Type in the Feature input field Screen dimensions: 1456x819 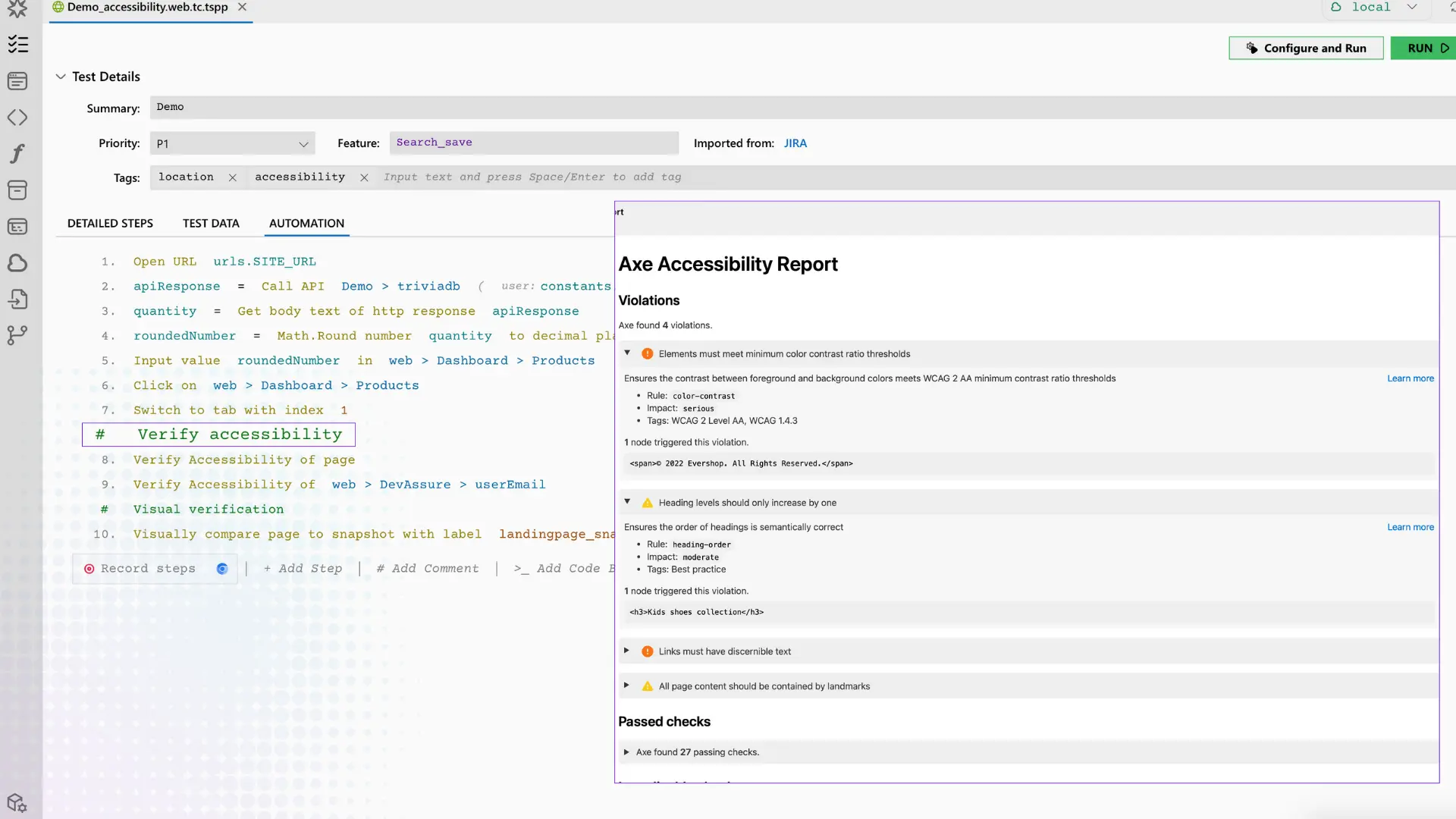(534, 143)
